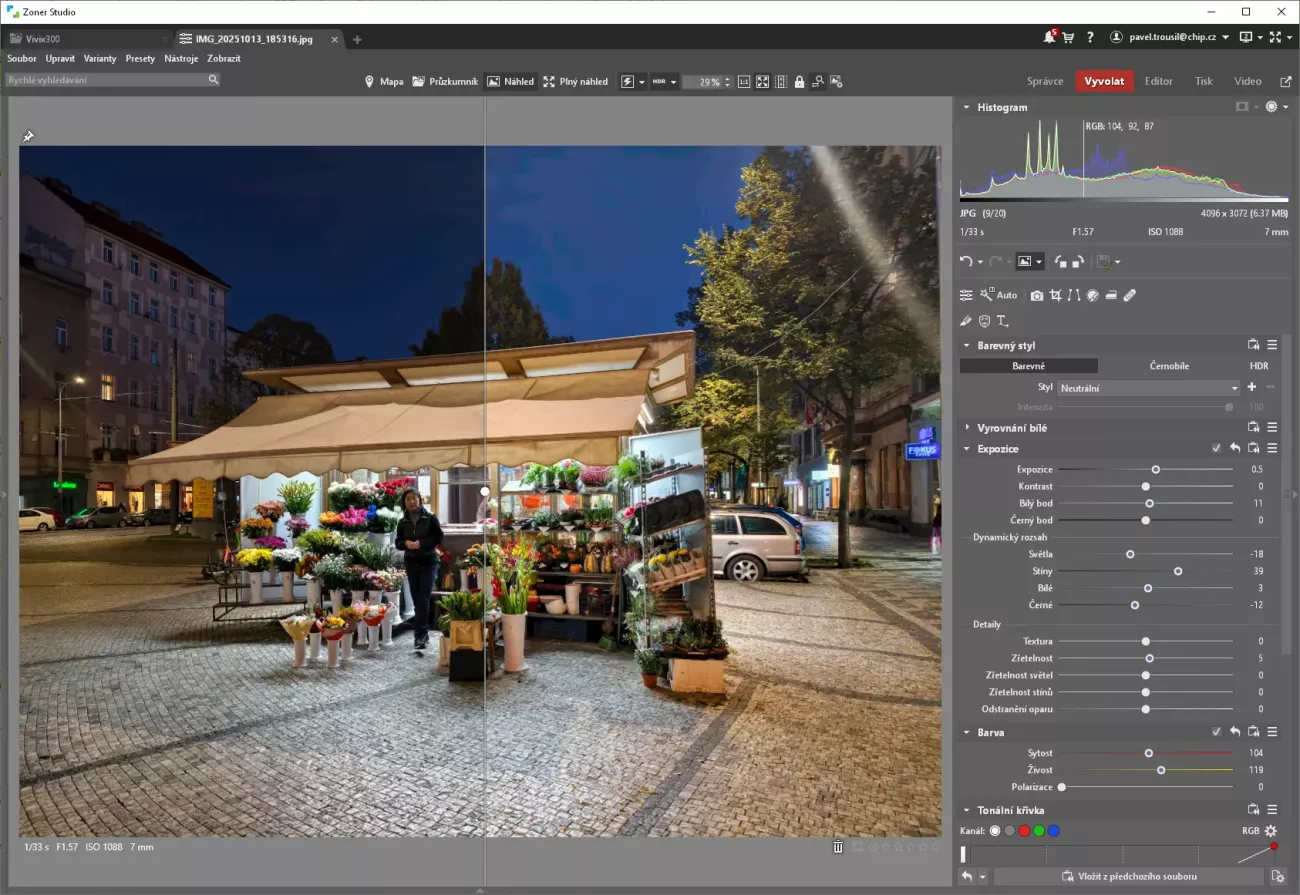
Task: Switch to the Editor module tab
Action: pyautogui.click(x=1158, y=81)
